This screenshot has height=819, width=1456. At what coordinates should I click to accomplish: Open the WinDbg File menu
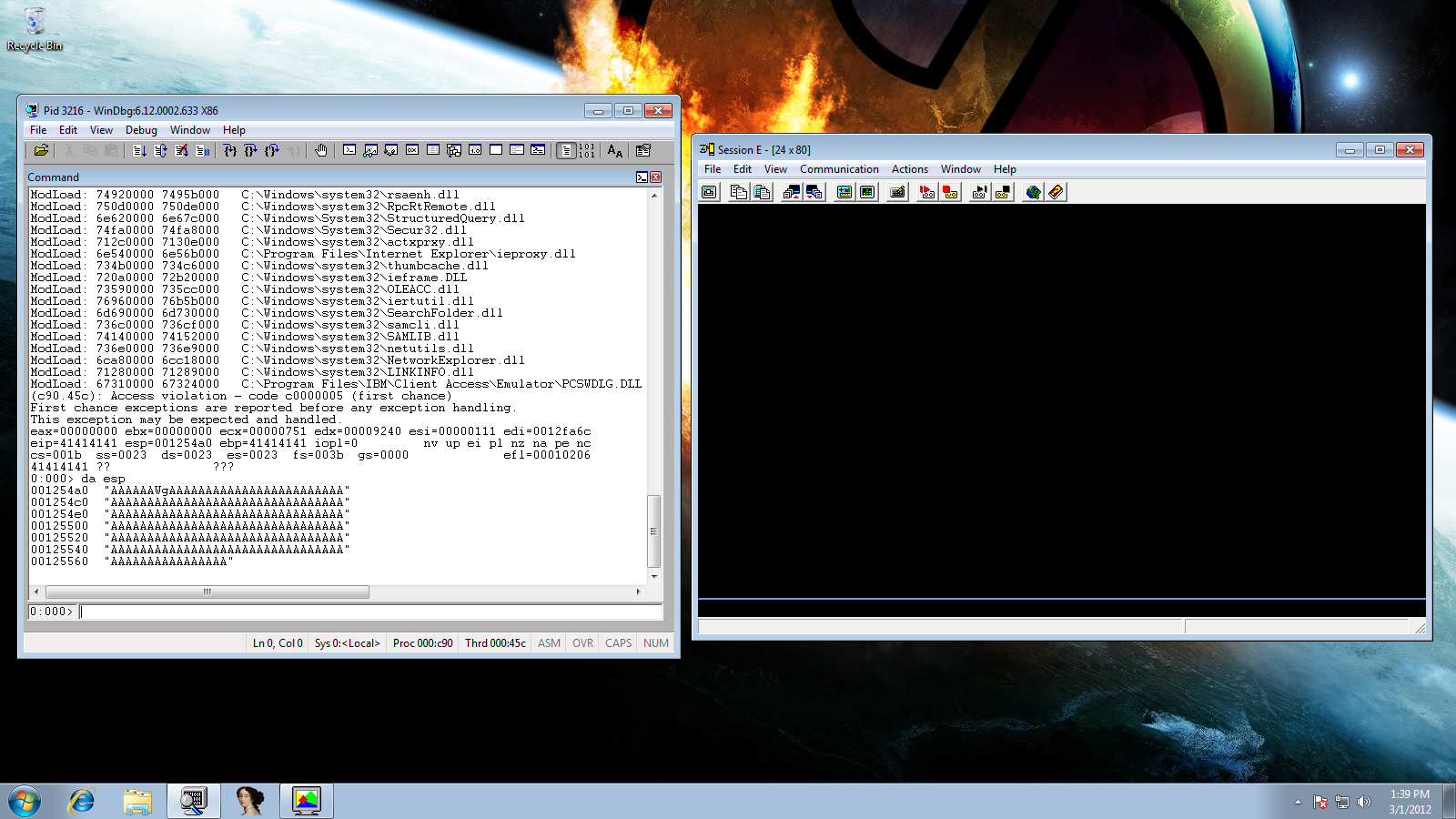coord(38,130)
